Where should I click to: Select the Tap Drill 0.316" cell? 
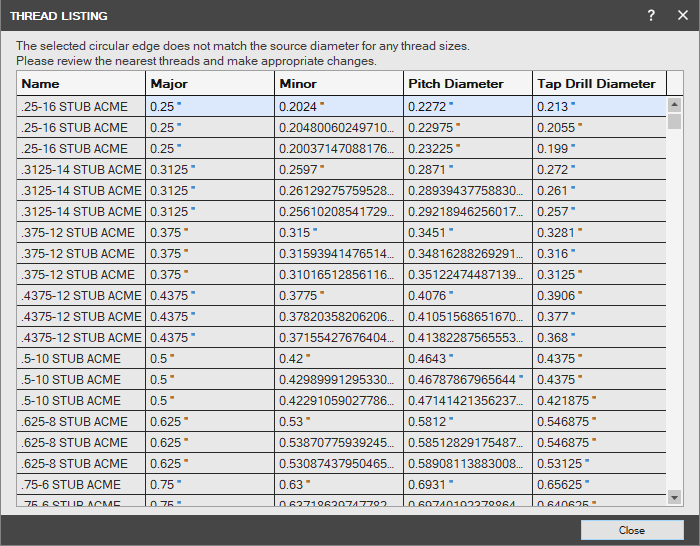(x=600, y=254)
